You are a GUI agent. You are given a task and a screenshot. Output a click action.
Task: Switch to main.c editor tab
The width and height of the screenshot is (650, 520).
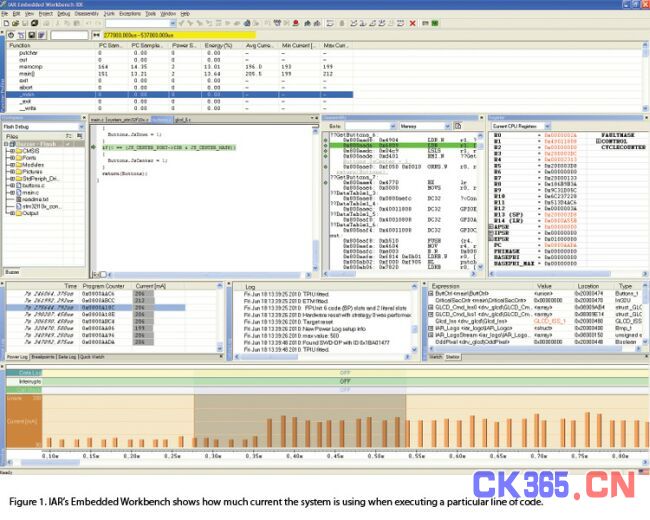97,120
